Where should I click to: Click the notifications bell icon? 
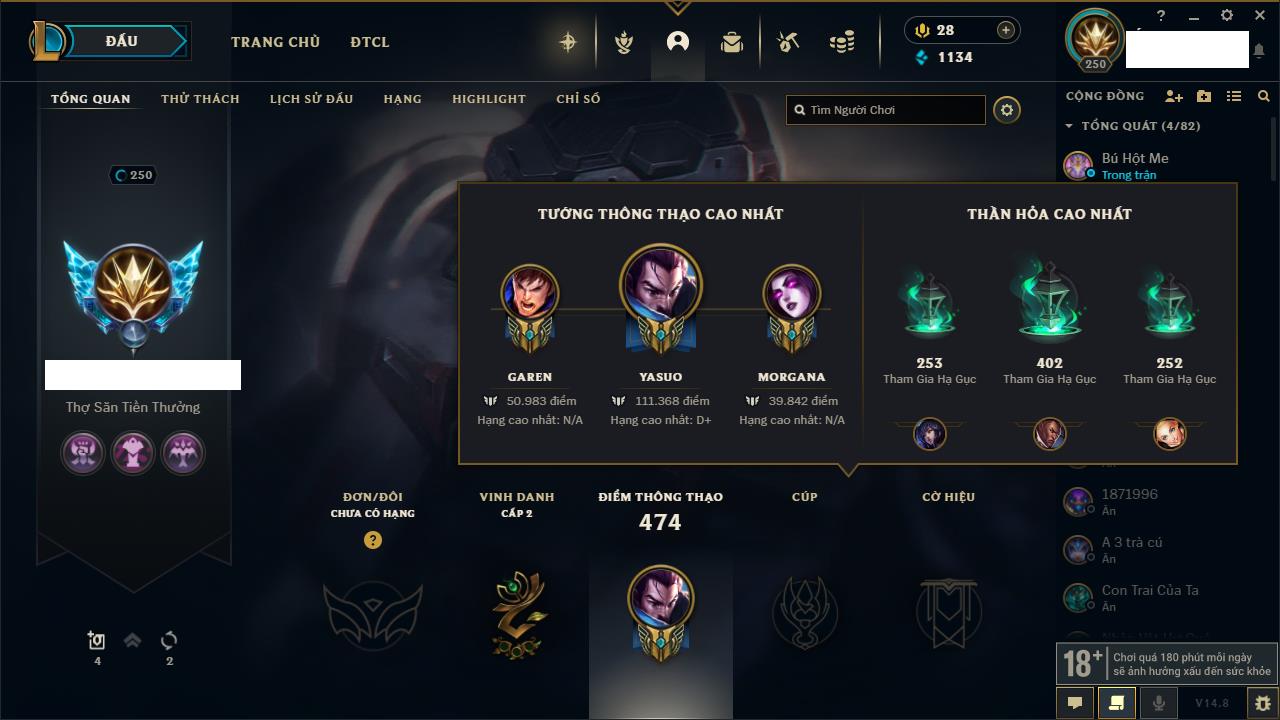(x=1259, y=51)
